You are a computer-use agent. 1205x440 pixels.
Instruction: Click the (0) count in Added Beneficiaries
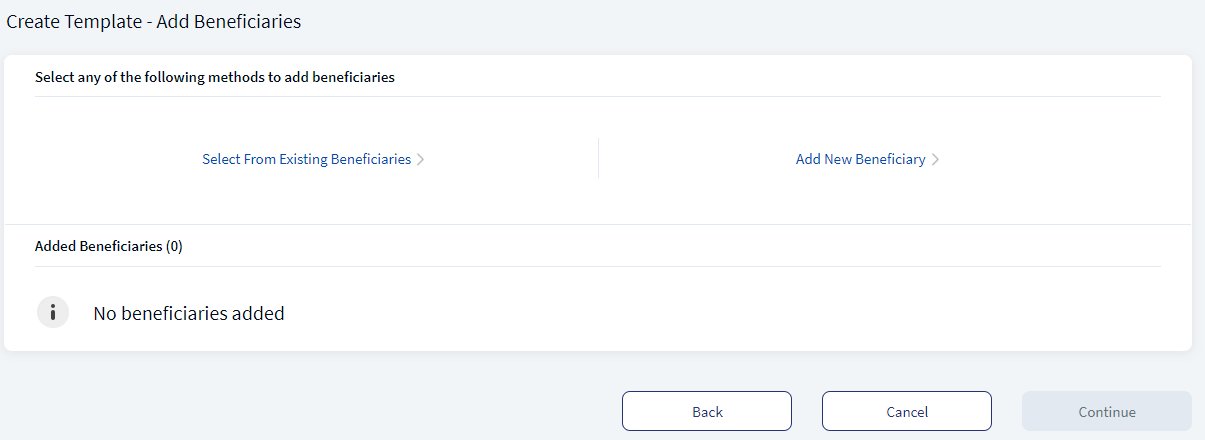pyautogui.click(x=174, y=246)
